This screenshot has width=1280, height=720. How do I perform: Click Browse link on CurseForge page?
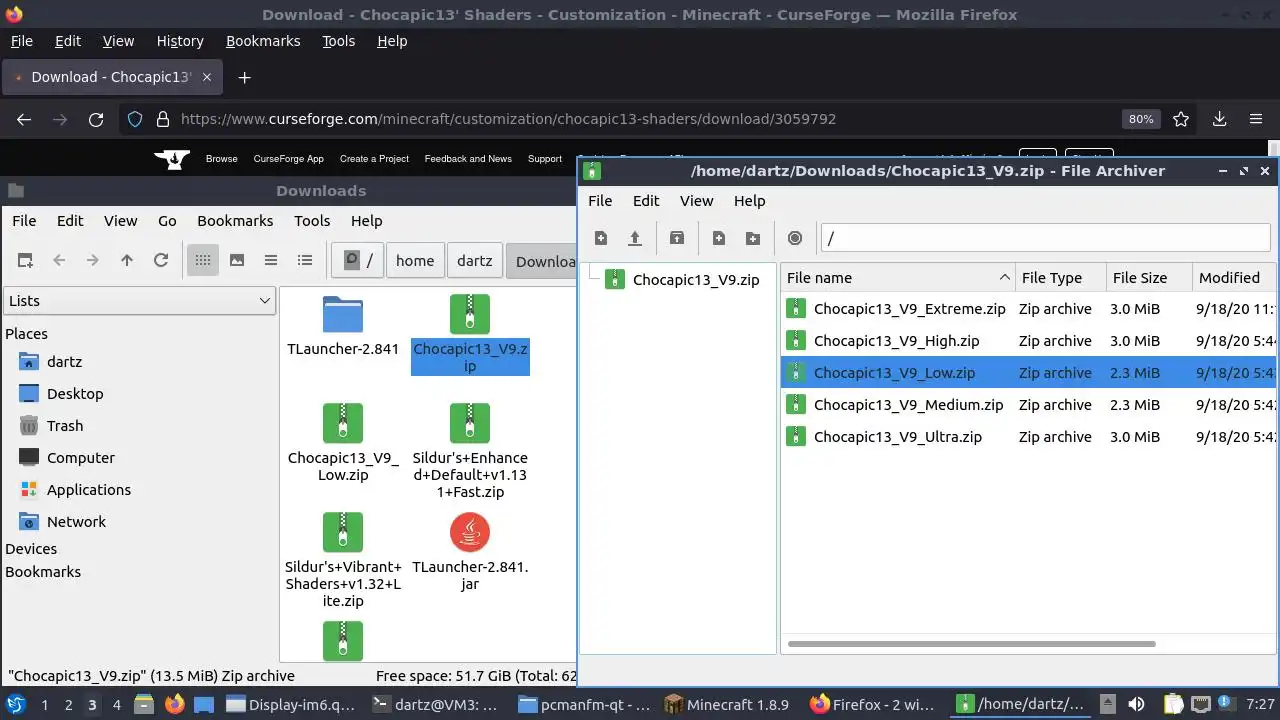point(222,159)
